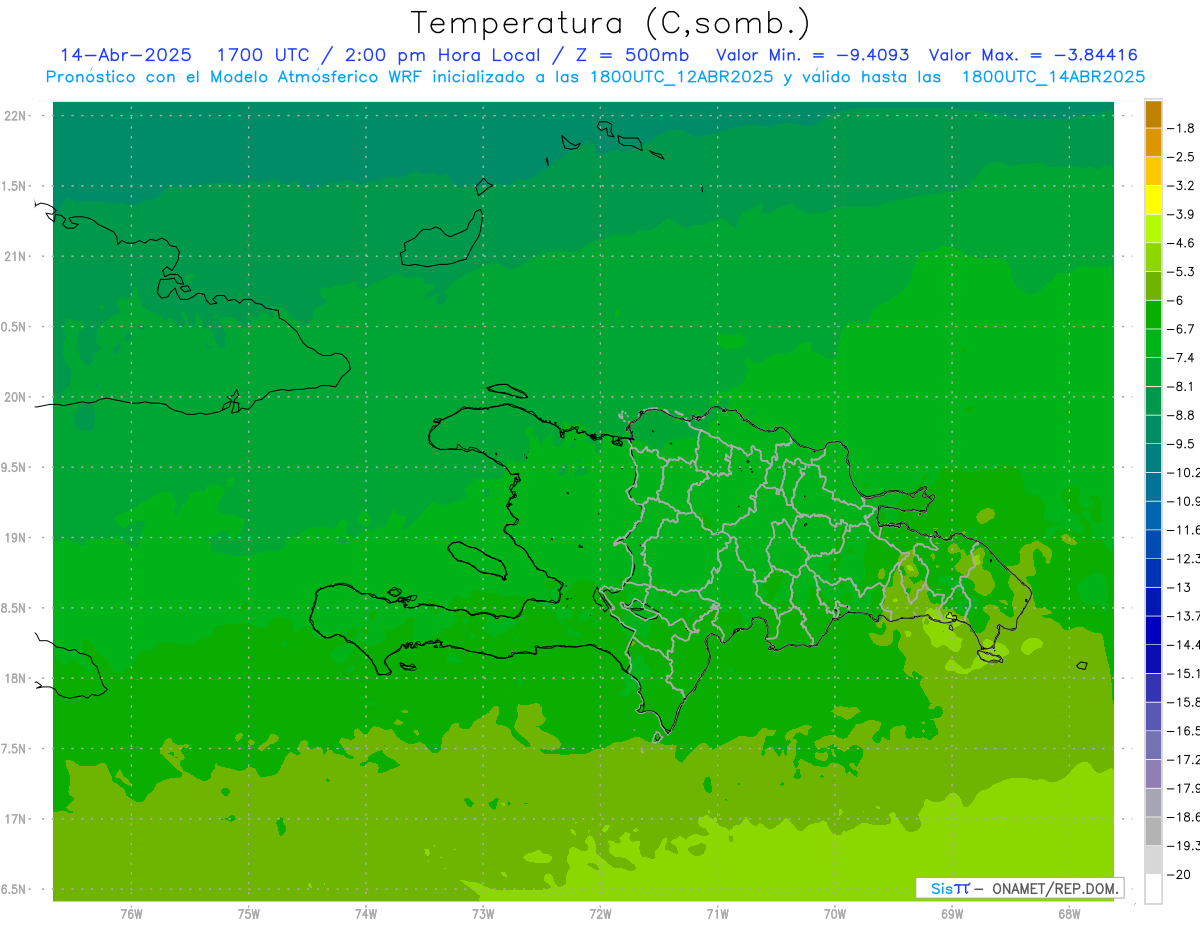Click the "75W" longitude label
This screenshot has height=927, width=1200.
pyautogui.click(x=249, y=914)
